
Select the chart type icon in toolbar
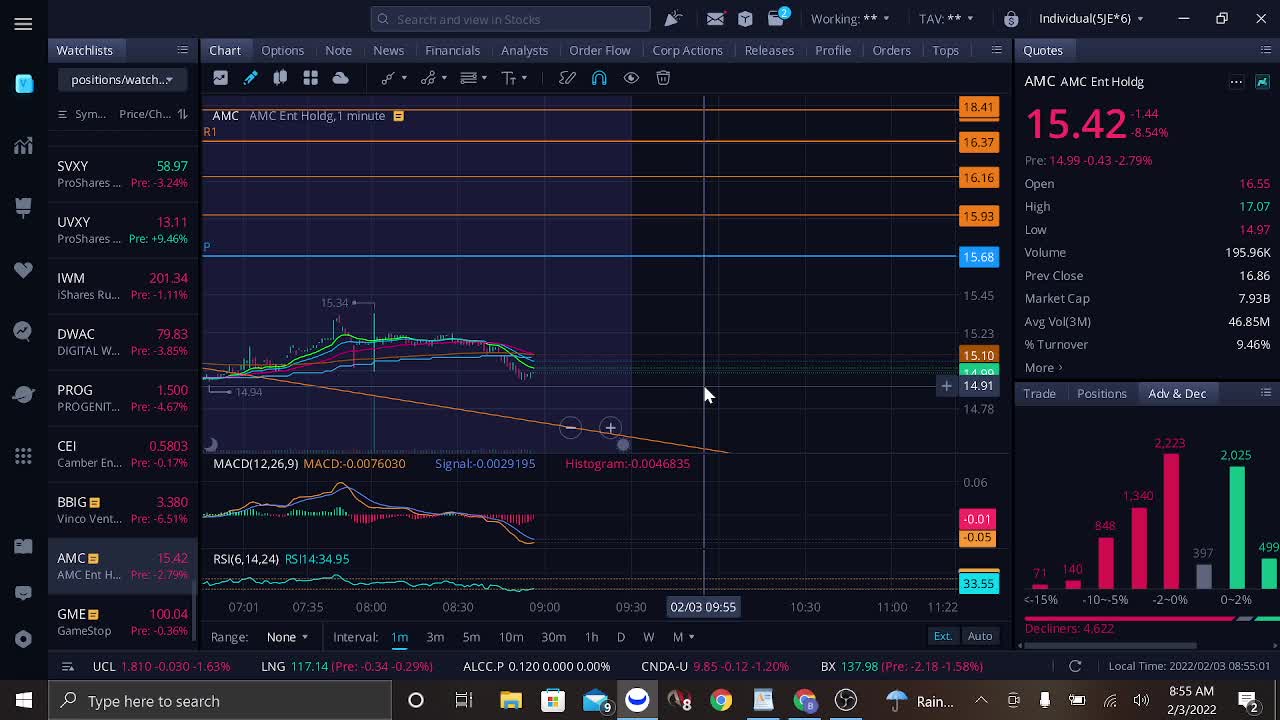[220, 78]
